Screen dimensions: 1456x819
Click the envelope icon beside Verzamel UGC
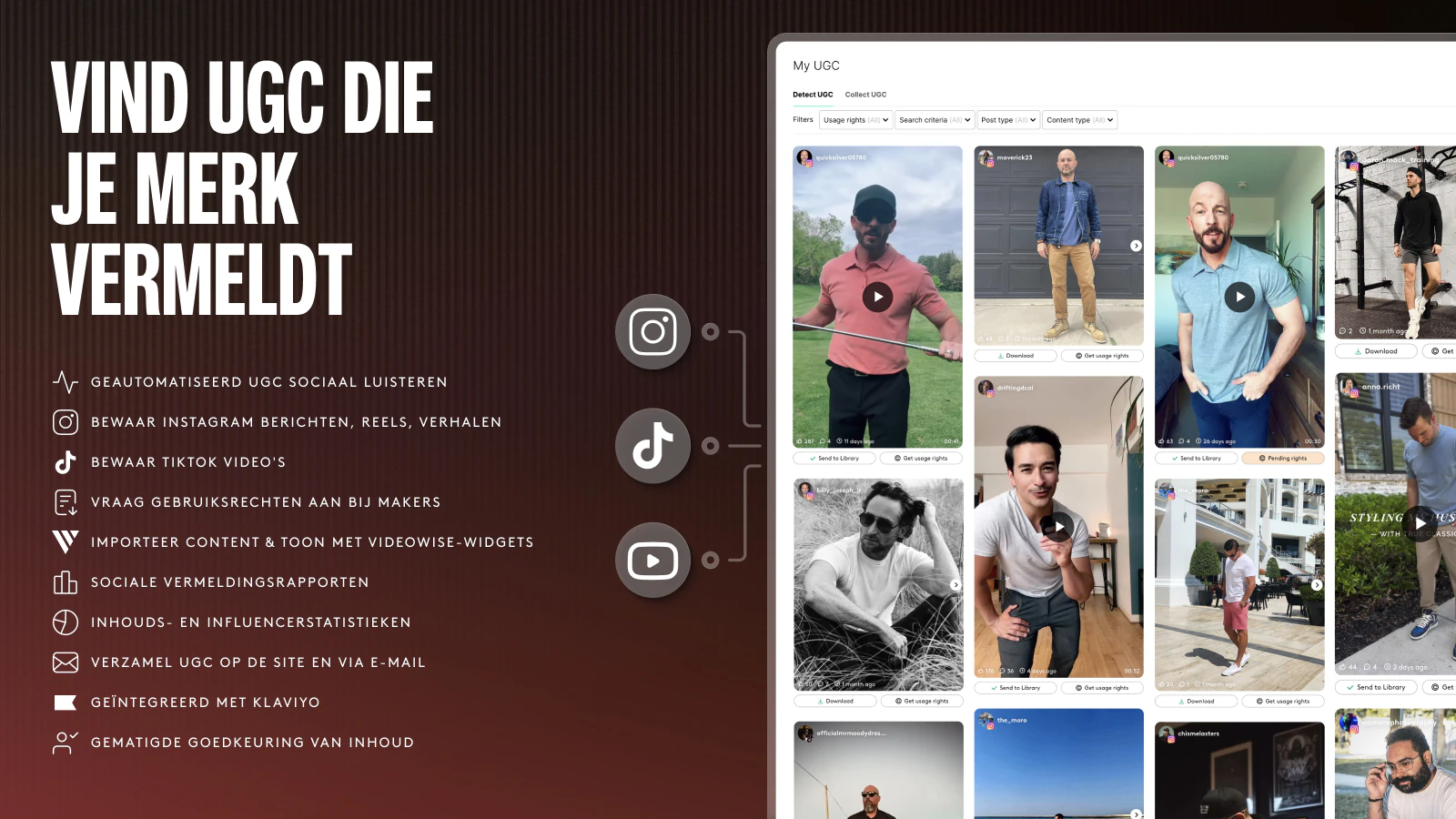66,662
